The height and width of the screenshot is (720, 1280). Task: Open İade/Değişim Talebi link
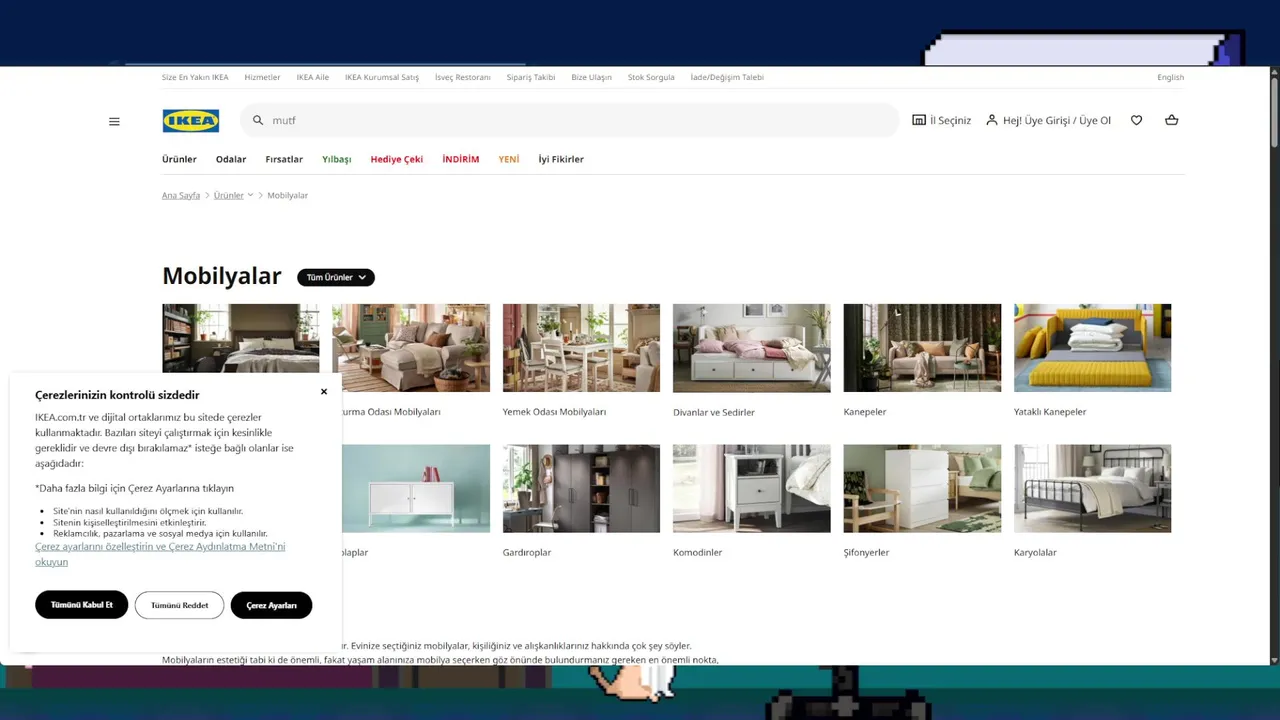click(727, 77)
